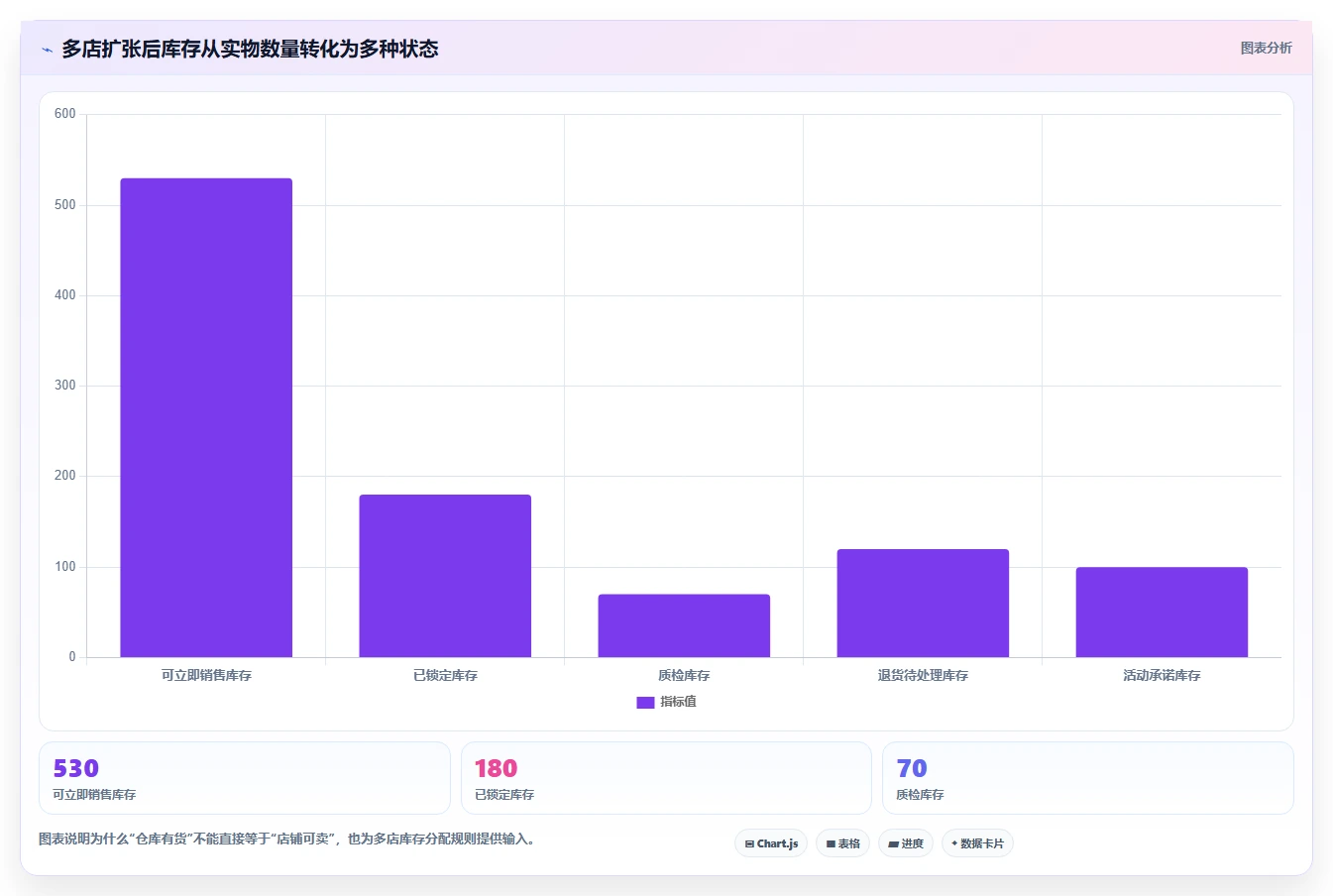Click the 退货待处理库存 bar in the chart
This screenshot has width=1333, height=896.
[923, 603]
